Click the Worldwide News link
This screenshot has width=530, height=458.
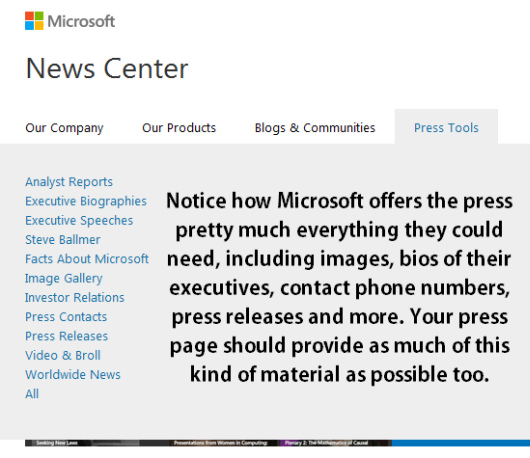point(73,375)
